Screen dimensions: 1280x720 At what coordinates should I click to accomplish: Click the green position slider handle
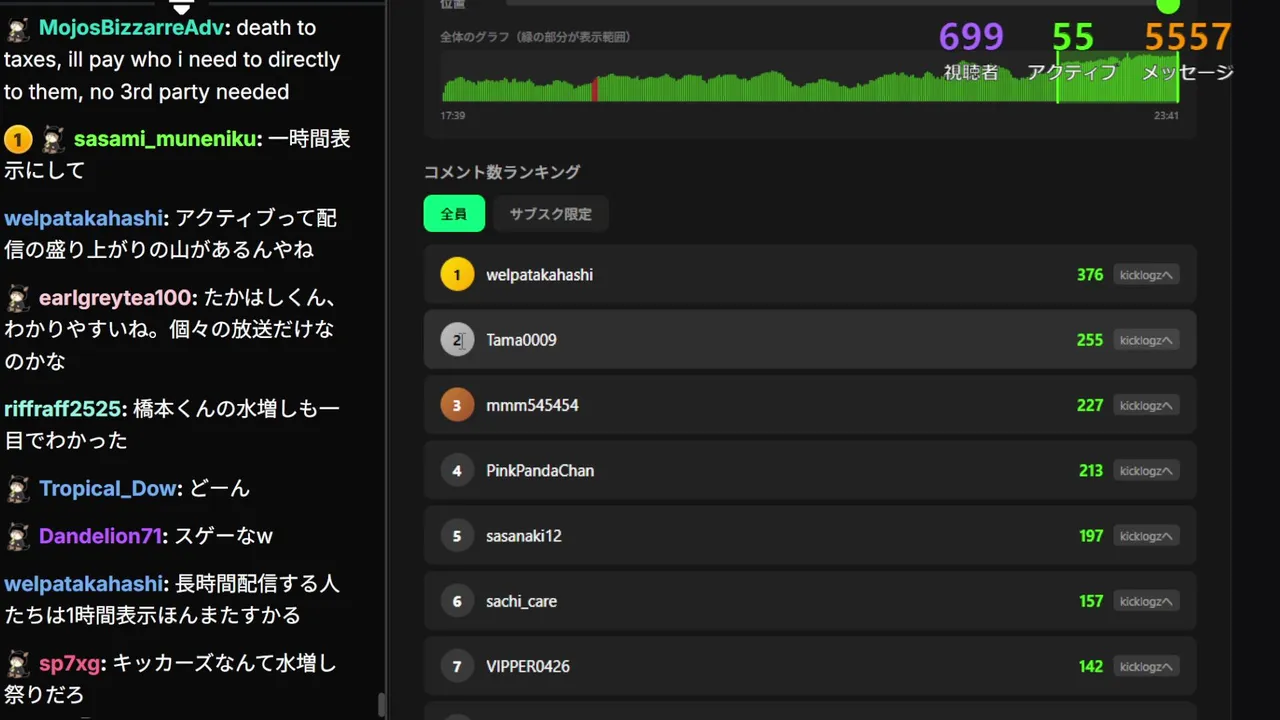point(1168,6)
